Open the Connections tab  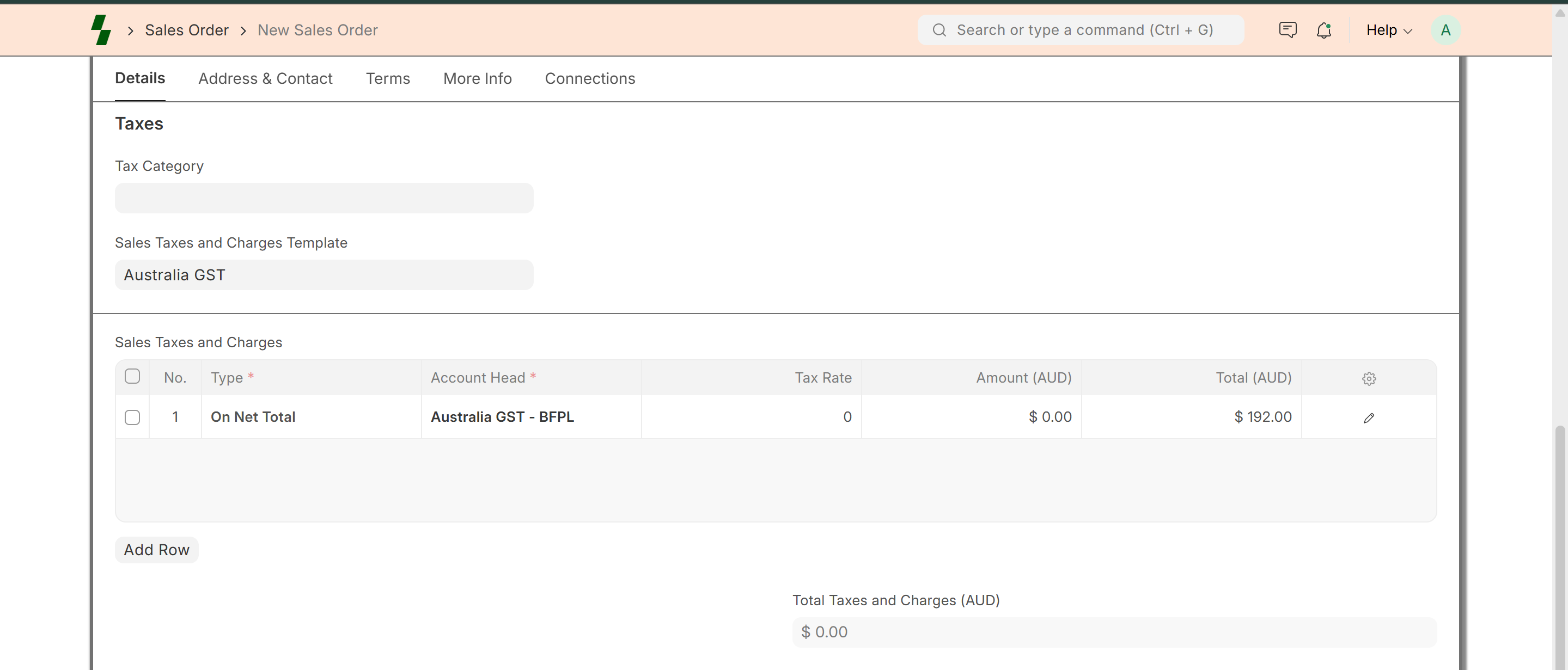589,78
